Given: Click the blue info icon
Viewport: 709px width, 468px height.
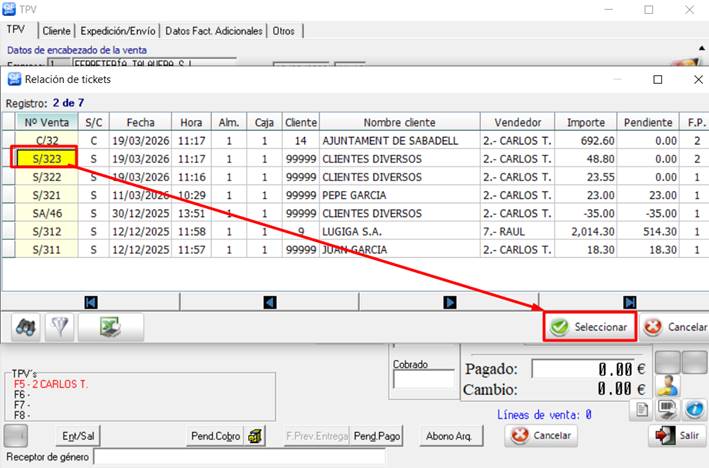Looking at the screenshot, I should [x=693, y=408].
